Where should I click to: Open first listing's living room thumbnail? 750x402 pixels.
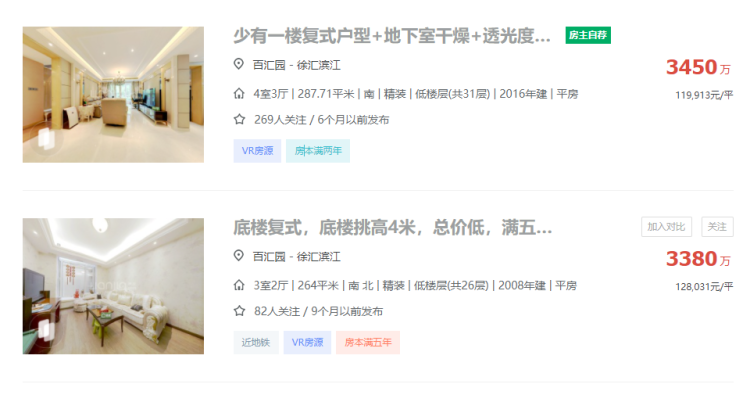click(113, 95)
